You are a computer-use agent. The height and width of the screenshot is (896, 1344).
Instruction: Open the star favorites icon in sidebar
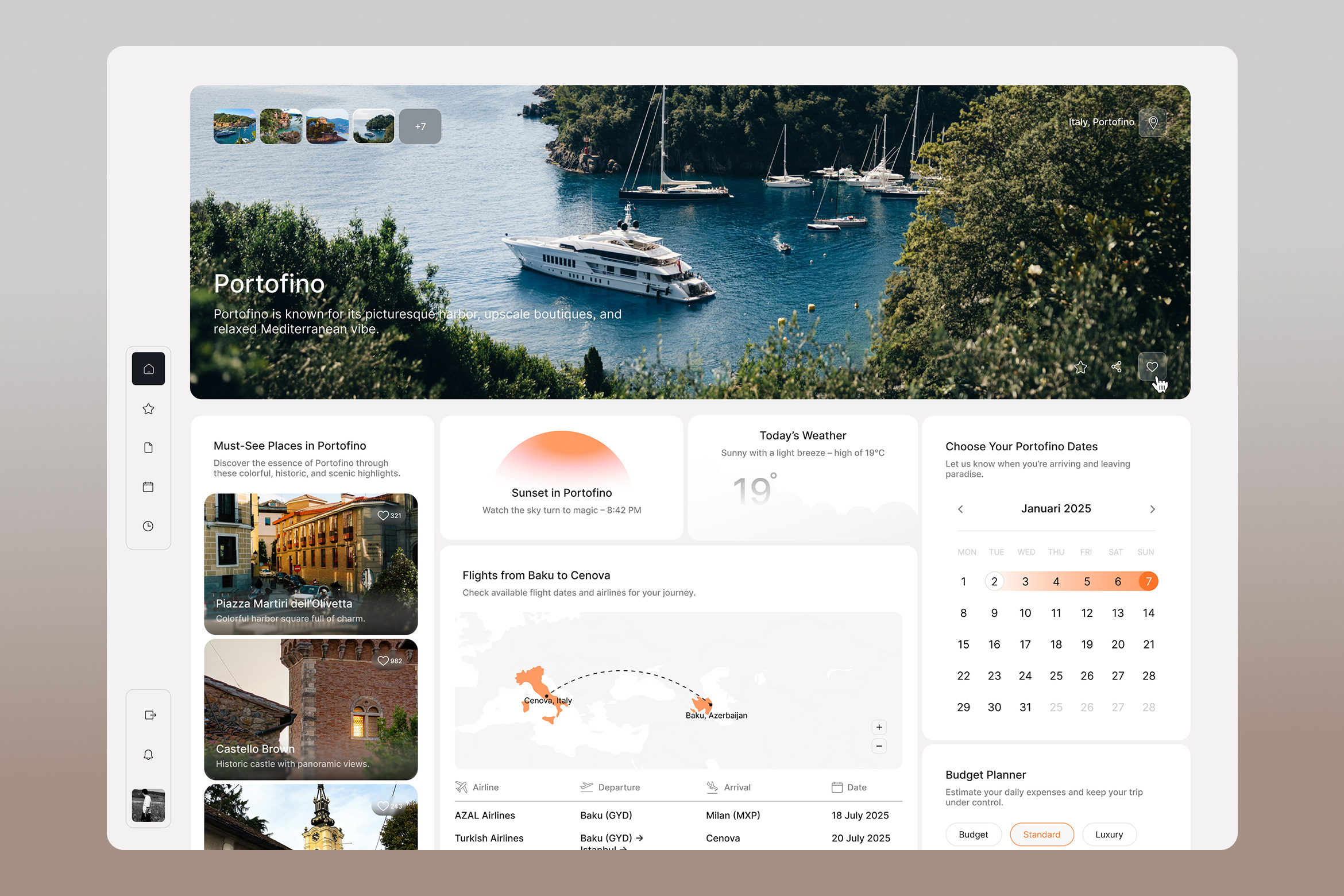coord(148,409)
